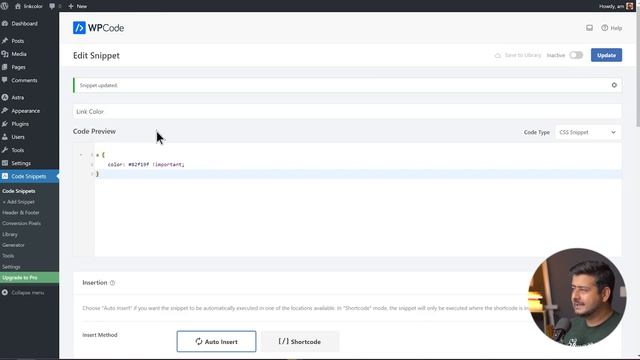Open the WPCode inbox notifications icon

589,28
